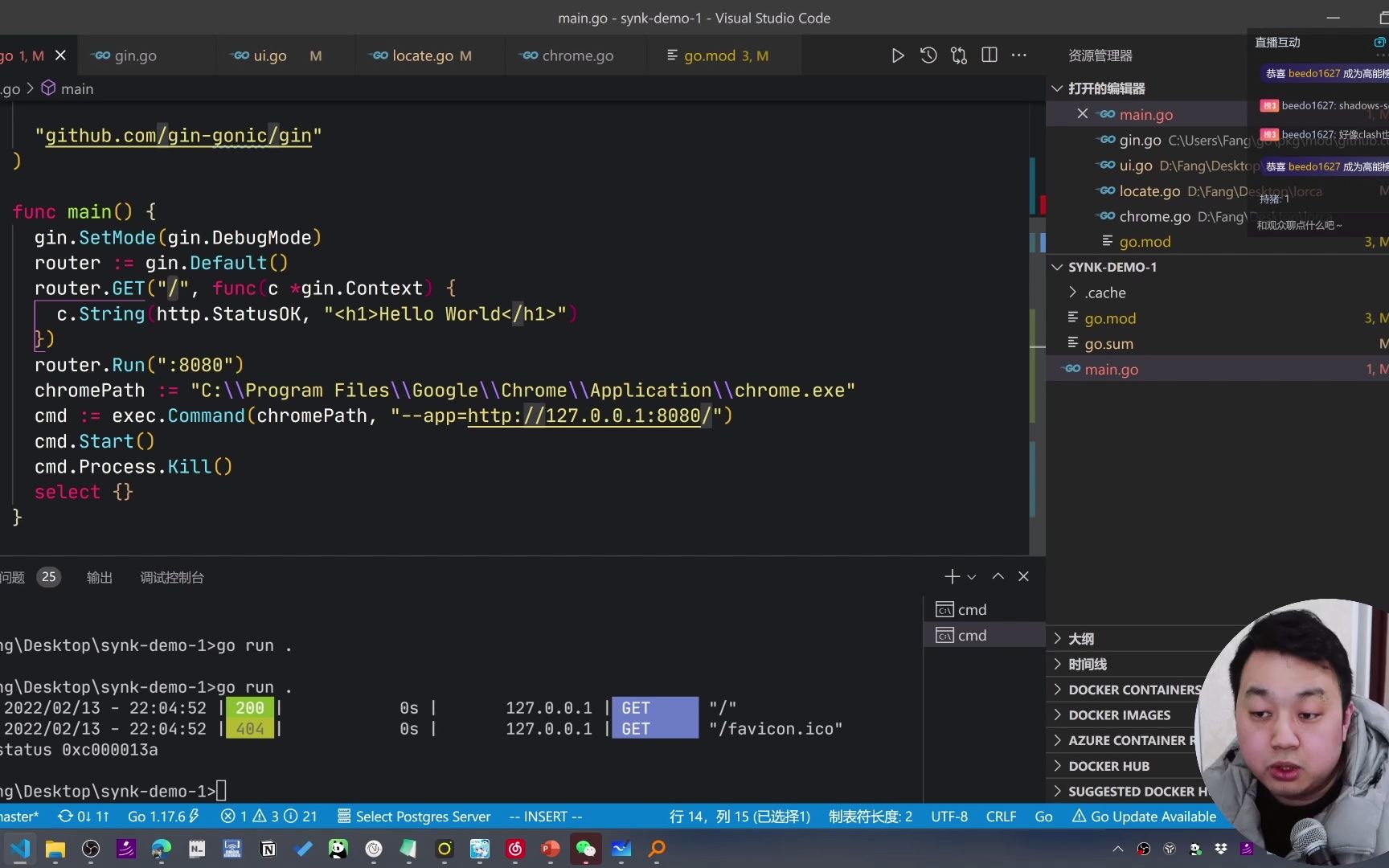
Task: Toggle the errors and warnings status indicator
Action: pyautogui.click(x=268, y=817)
